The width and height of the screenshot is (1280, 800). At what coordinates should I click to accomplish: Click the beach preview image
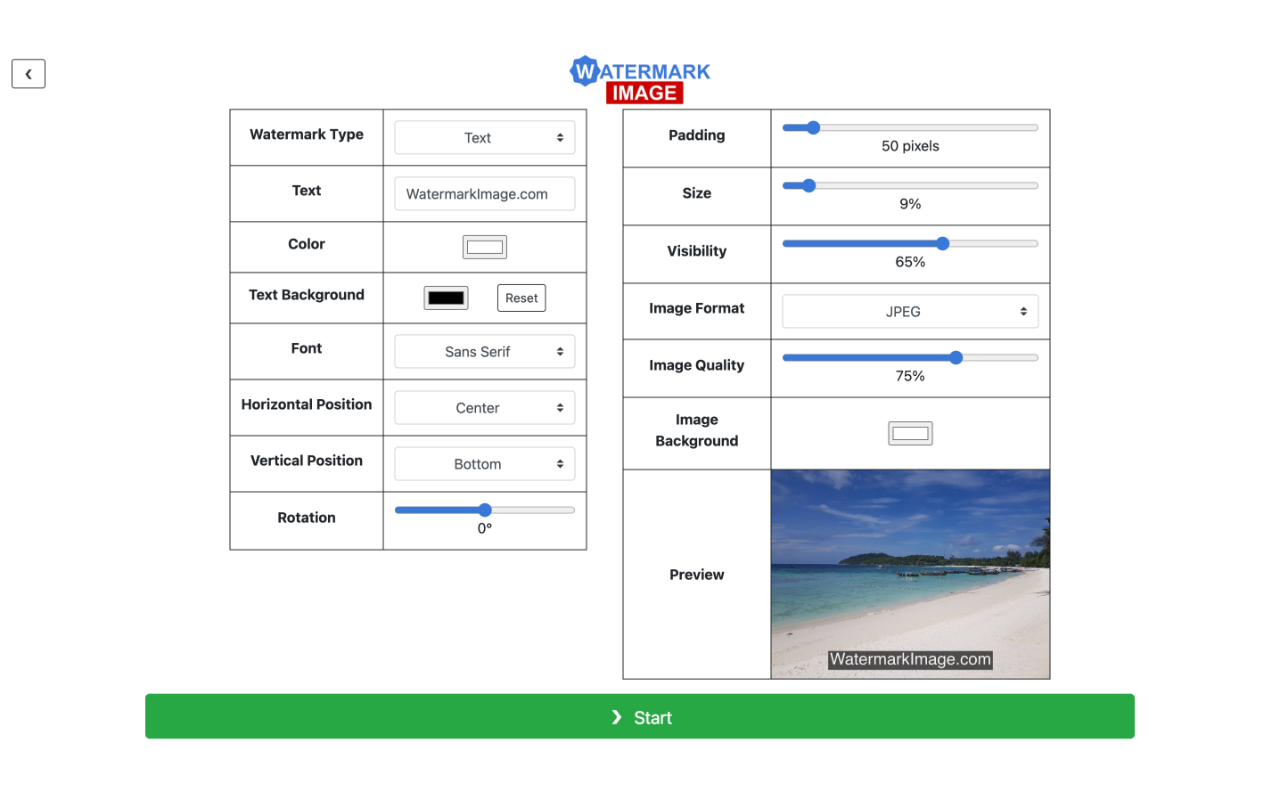pos(910,560)
